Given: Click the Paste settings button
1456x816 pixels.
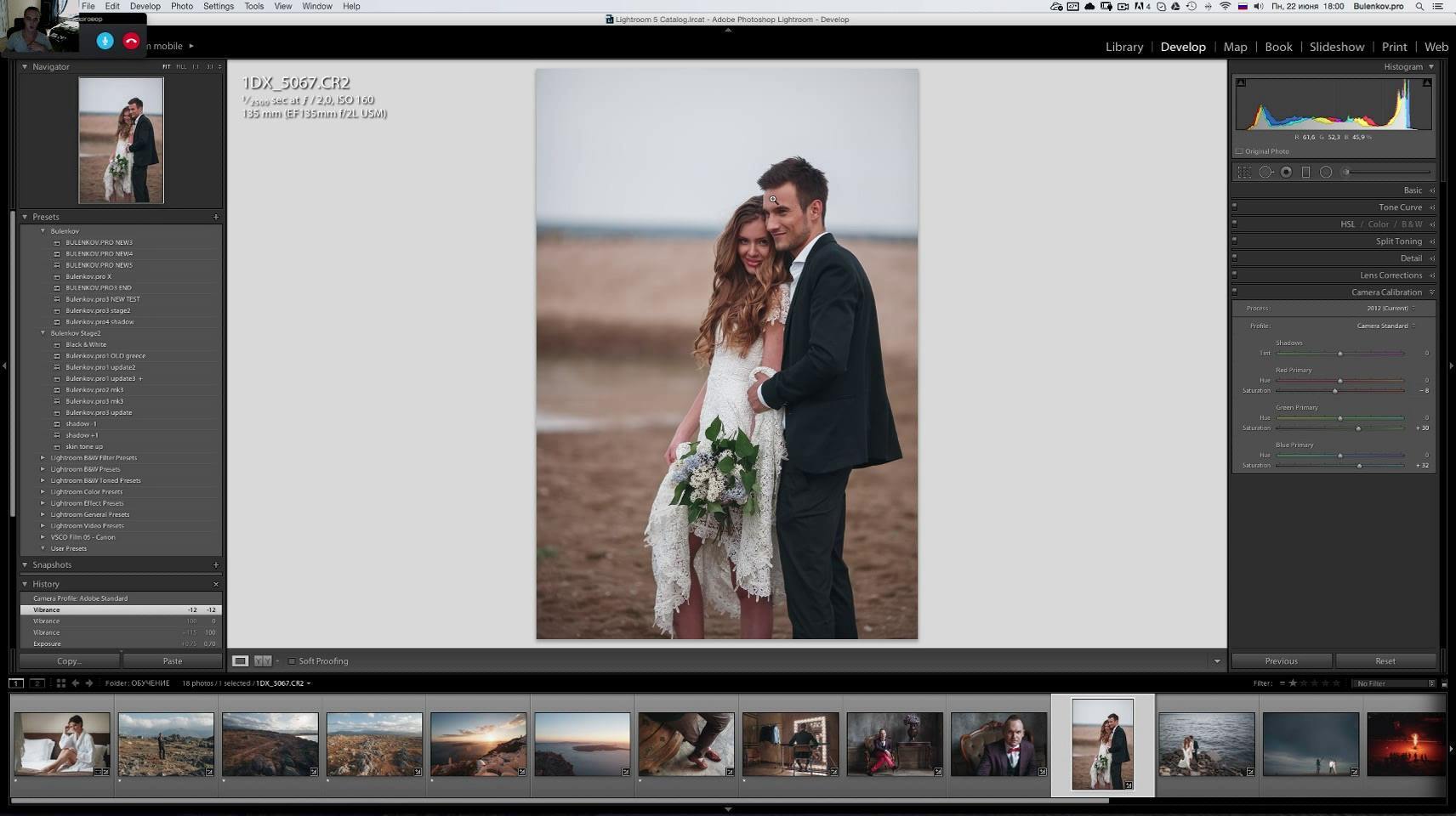Looking at the screenshot, I should tap(173, 660).
